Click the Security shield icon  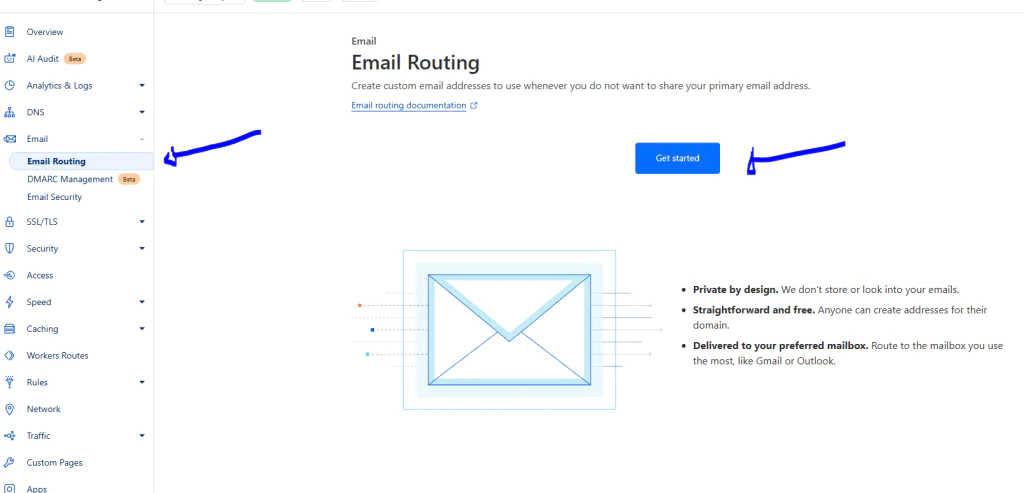pos(10,248)
